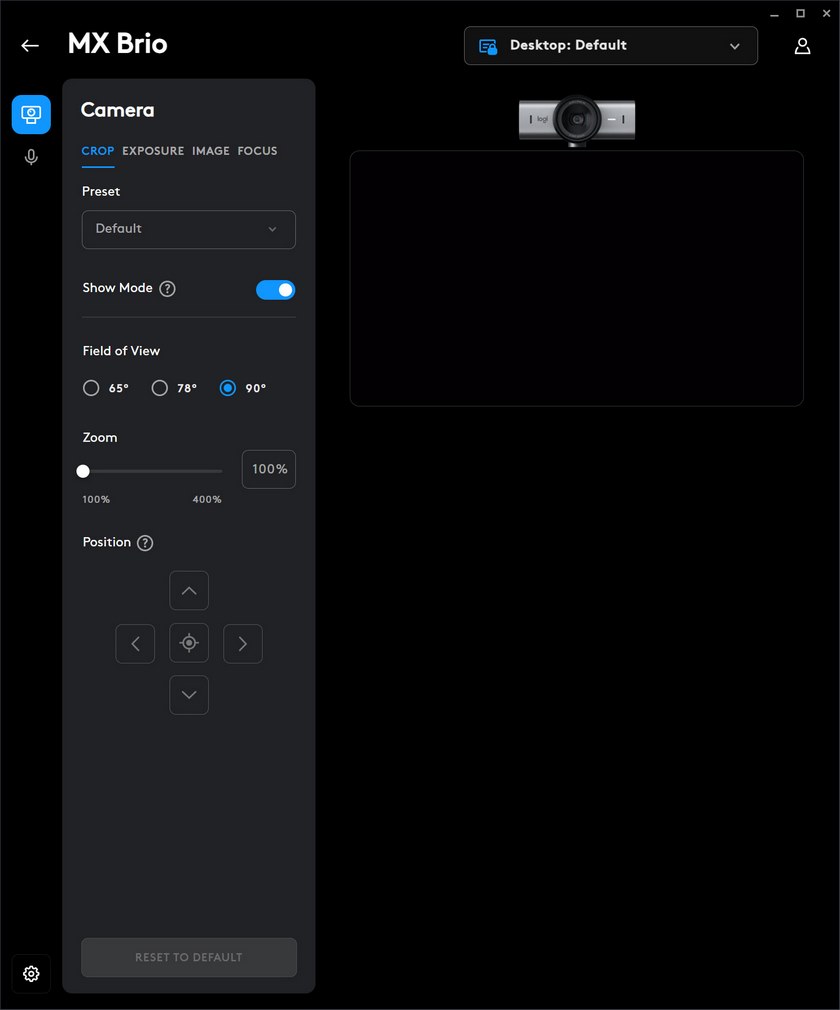The height and width of the screenshot is (1010, 840).
Task: Open app settings gear icon
Action: pos(31,973)
